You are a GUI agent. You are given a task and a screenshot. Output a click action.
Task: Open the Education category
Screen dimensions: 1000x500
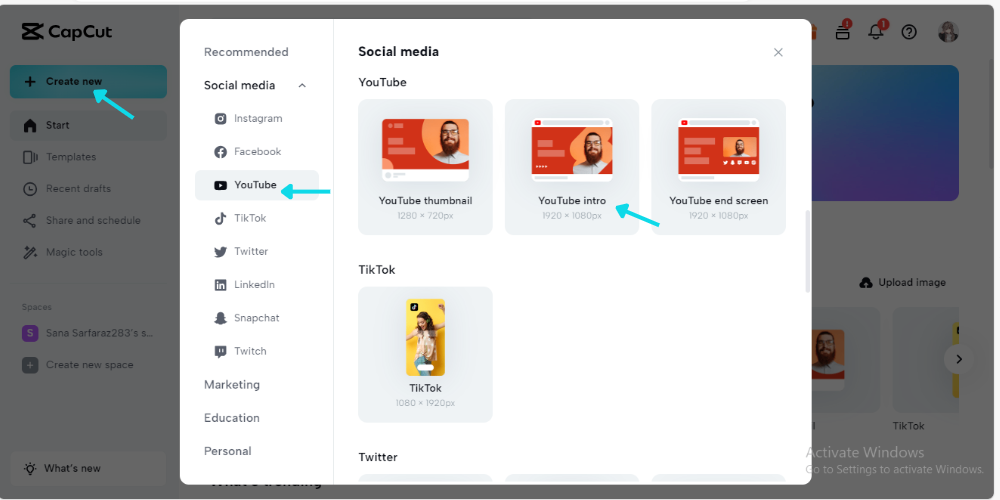pos(232,418)
